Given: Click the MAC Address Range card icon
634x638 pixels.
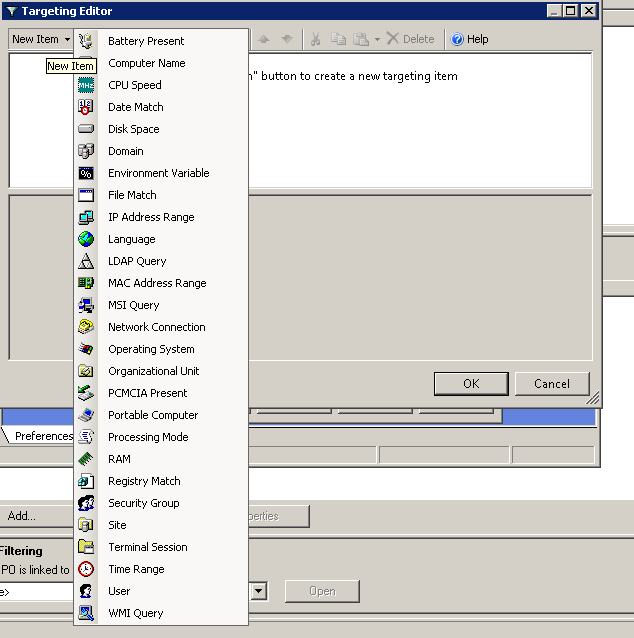Looking at the screenshot, I should [x=86, y=283].
